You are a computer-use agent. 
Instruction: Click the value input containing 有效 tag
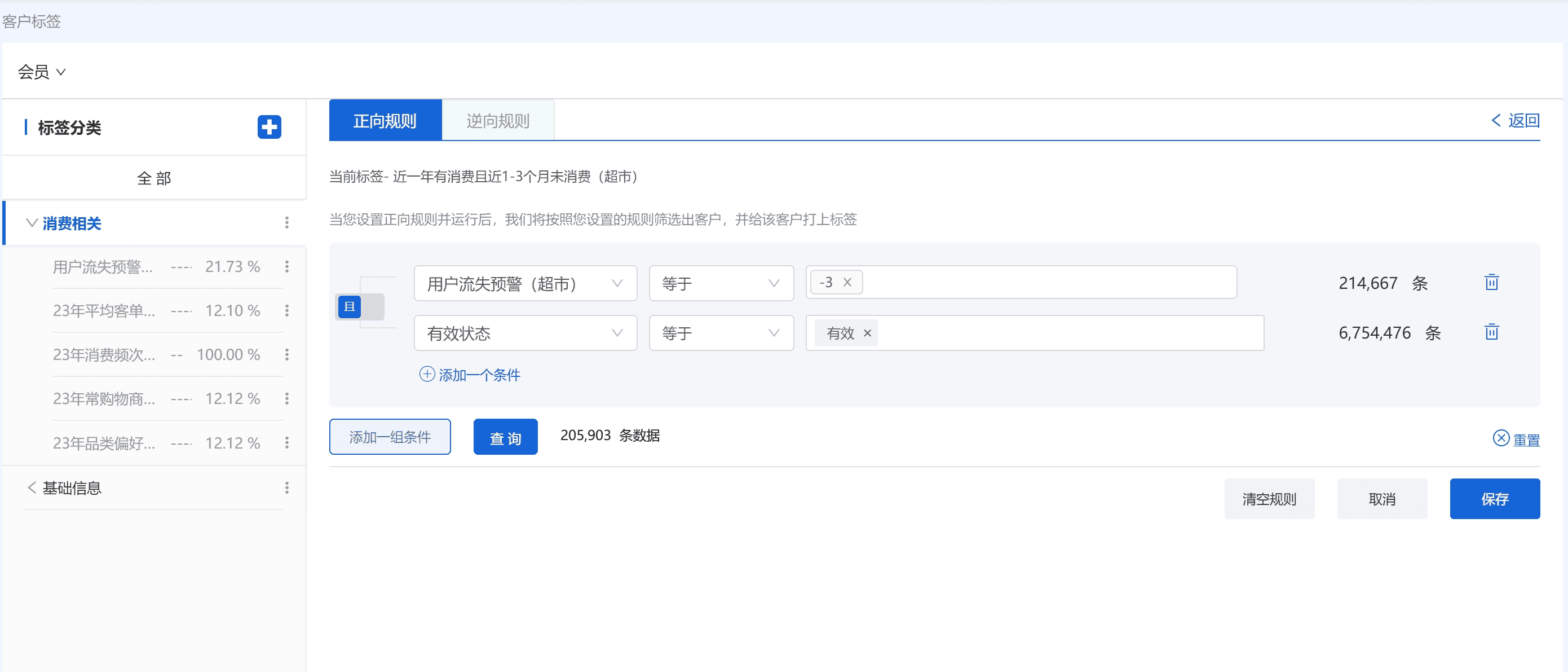(1035, 333)
